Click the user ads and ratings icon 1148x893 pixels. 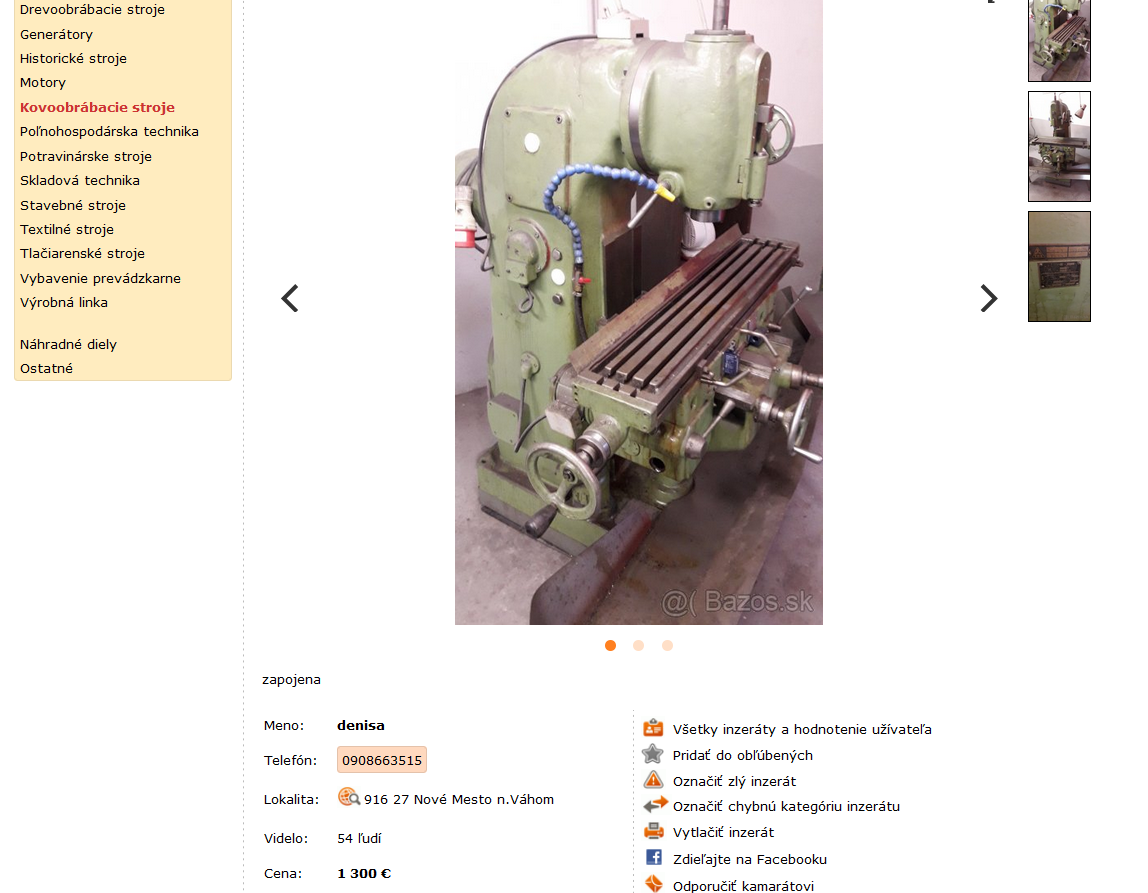tap(653, 728)
